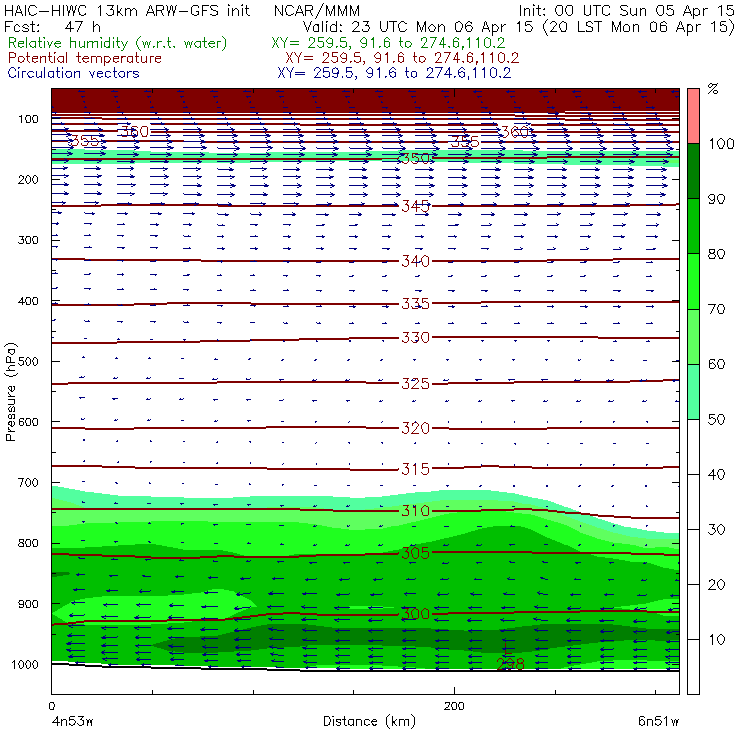This screenshot has width=740, height=740.
Task: Click the 400 hPa pressure axis label
Action: click(x=28, y=301)
